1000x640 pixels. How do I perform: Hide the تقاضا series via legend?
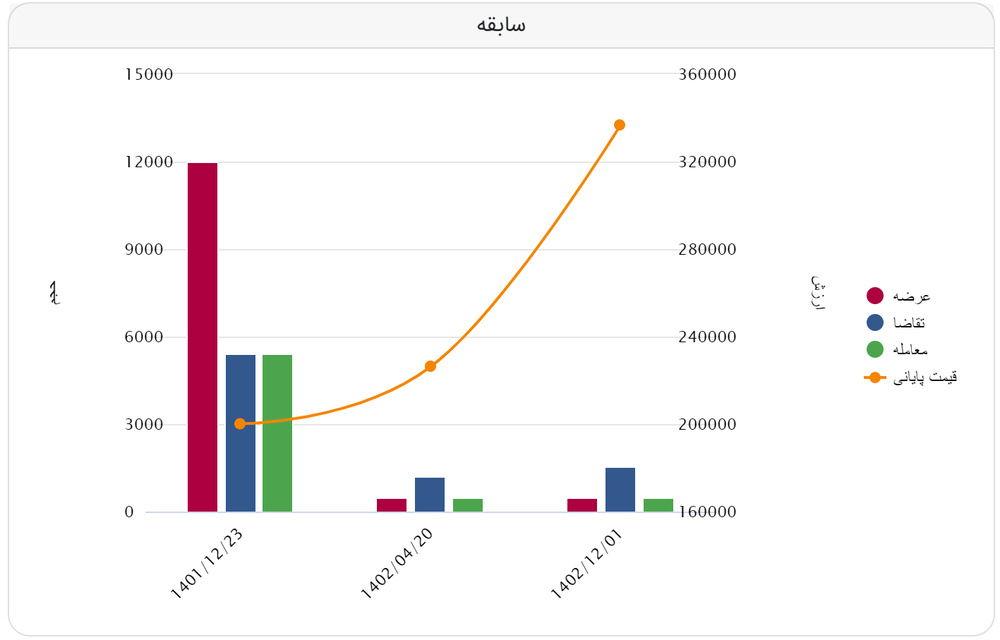point(875,322)
